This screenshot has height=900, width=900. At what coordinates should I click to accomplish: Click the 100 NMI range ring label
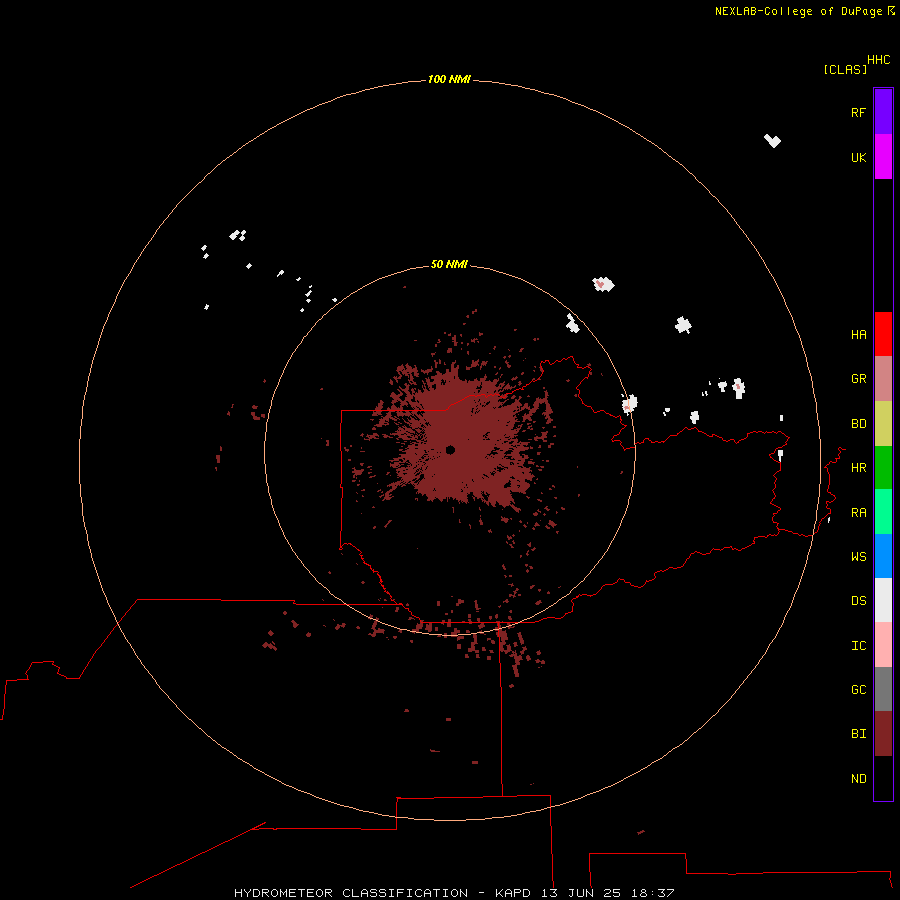click(449, 79)
